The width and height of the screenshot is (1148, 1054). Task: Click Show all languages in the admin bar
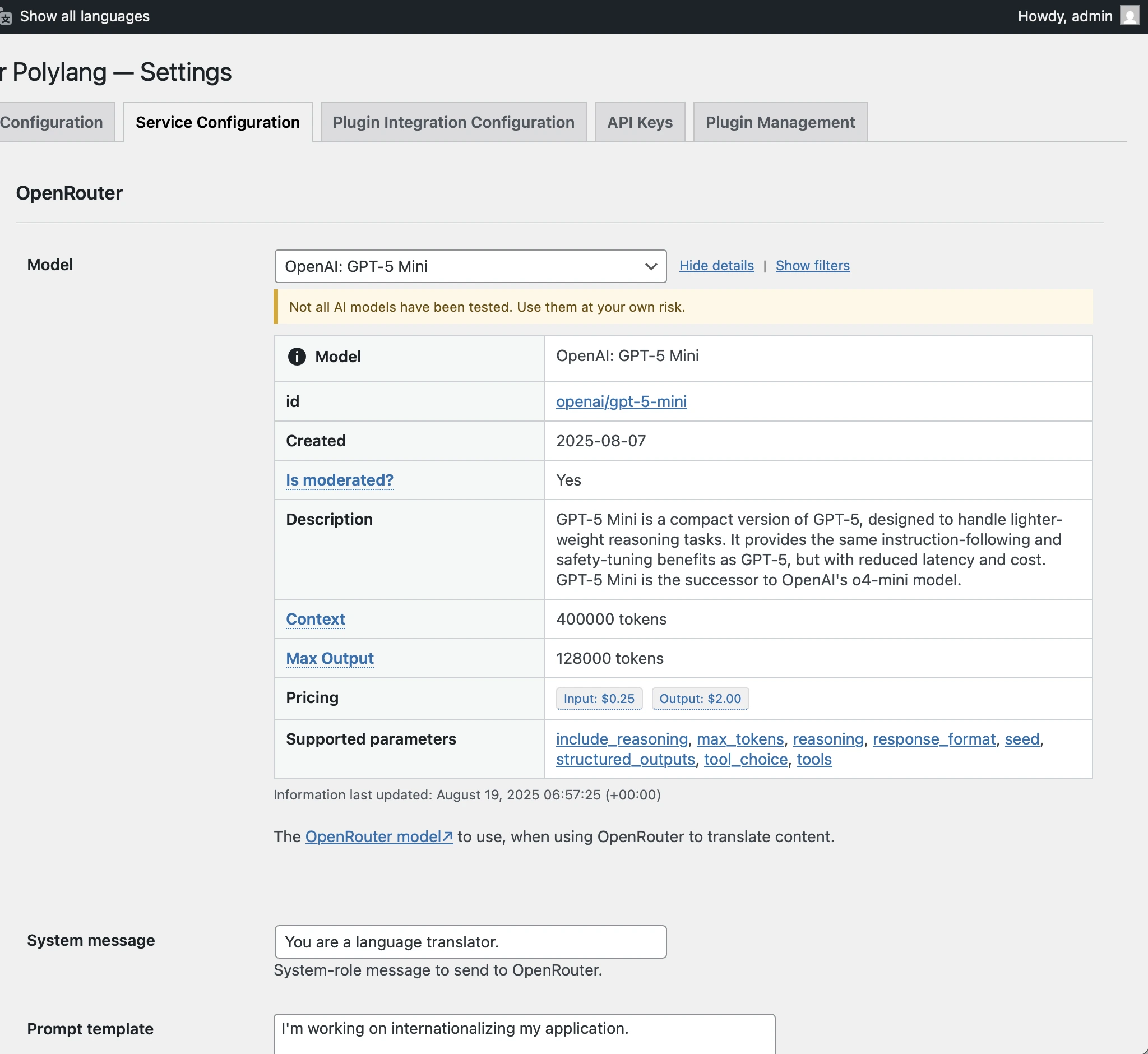click(85, 16)
